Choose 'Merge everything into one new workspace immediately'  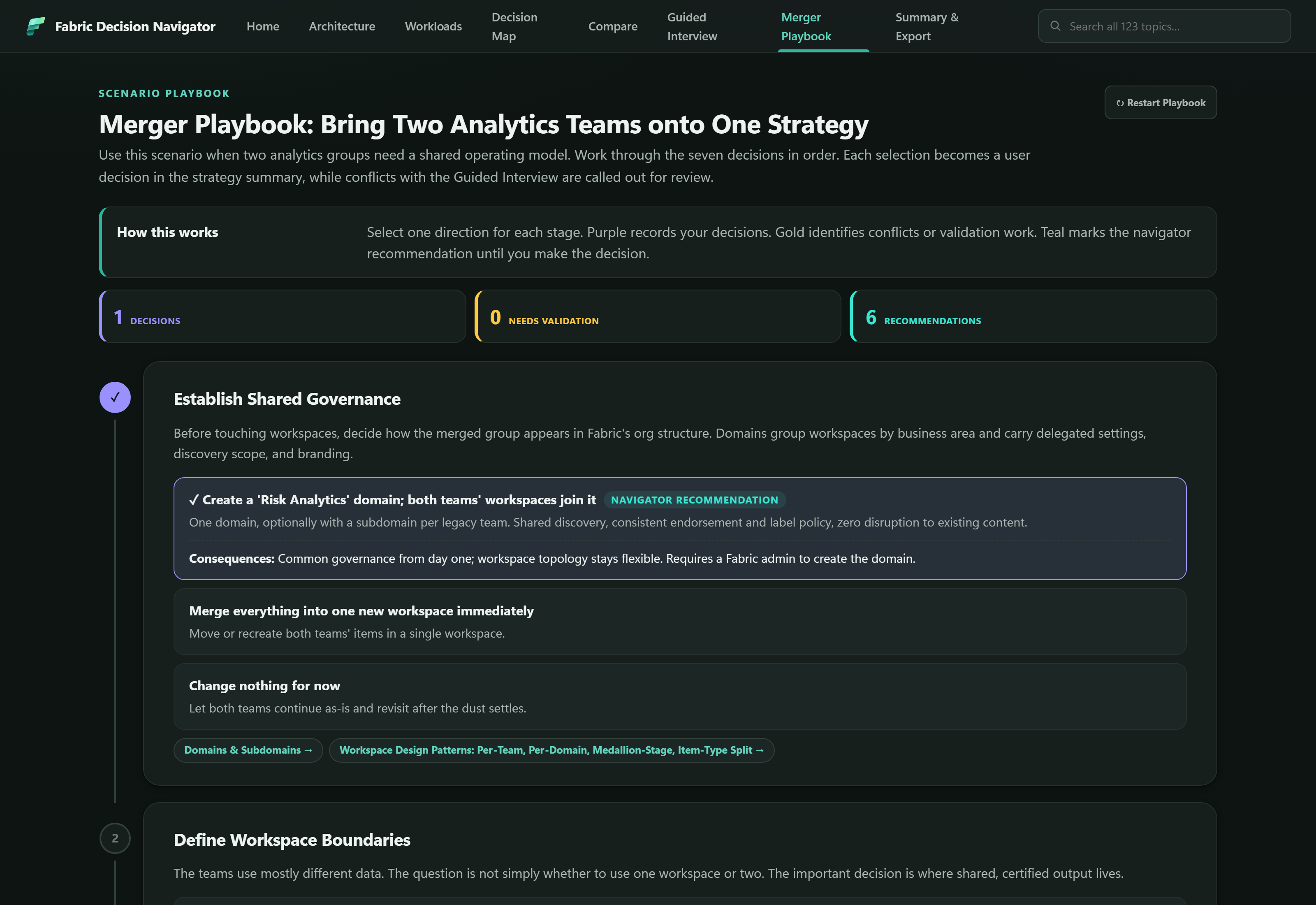679,622
